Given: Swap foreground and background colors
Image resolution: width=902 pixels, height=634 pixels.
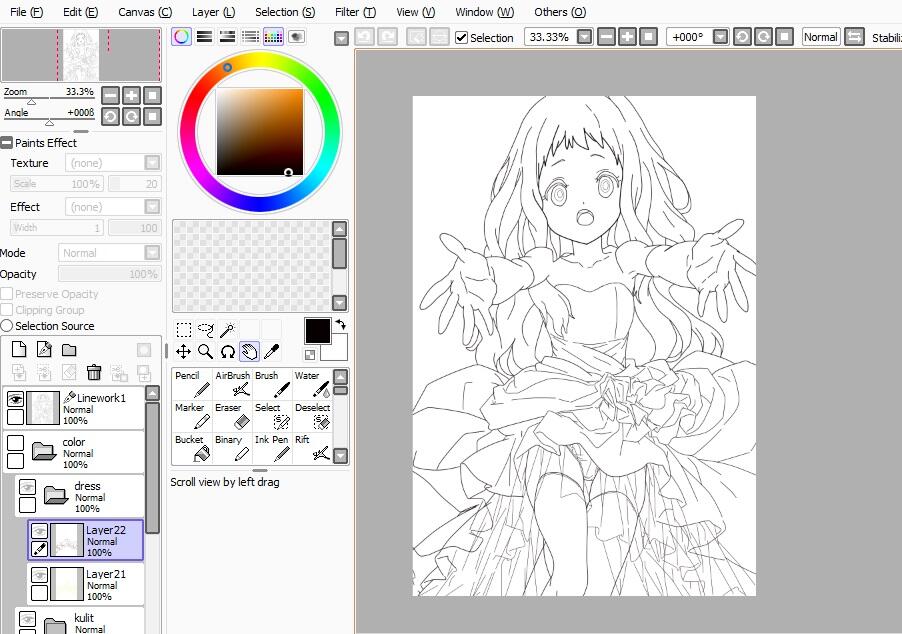Looking at the screenshot, I should tap(341, 324).
